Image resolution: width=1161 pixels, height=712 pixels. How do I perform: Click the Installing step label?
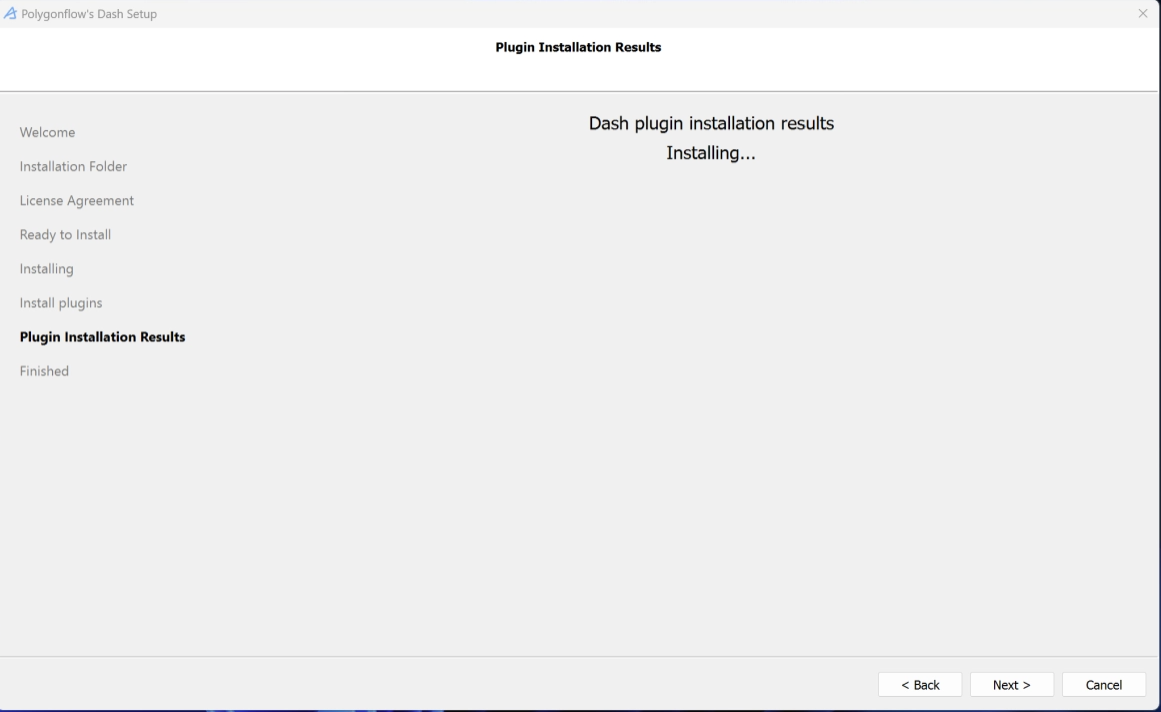coord(46,268)
